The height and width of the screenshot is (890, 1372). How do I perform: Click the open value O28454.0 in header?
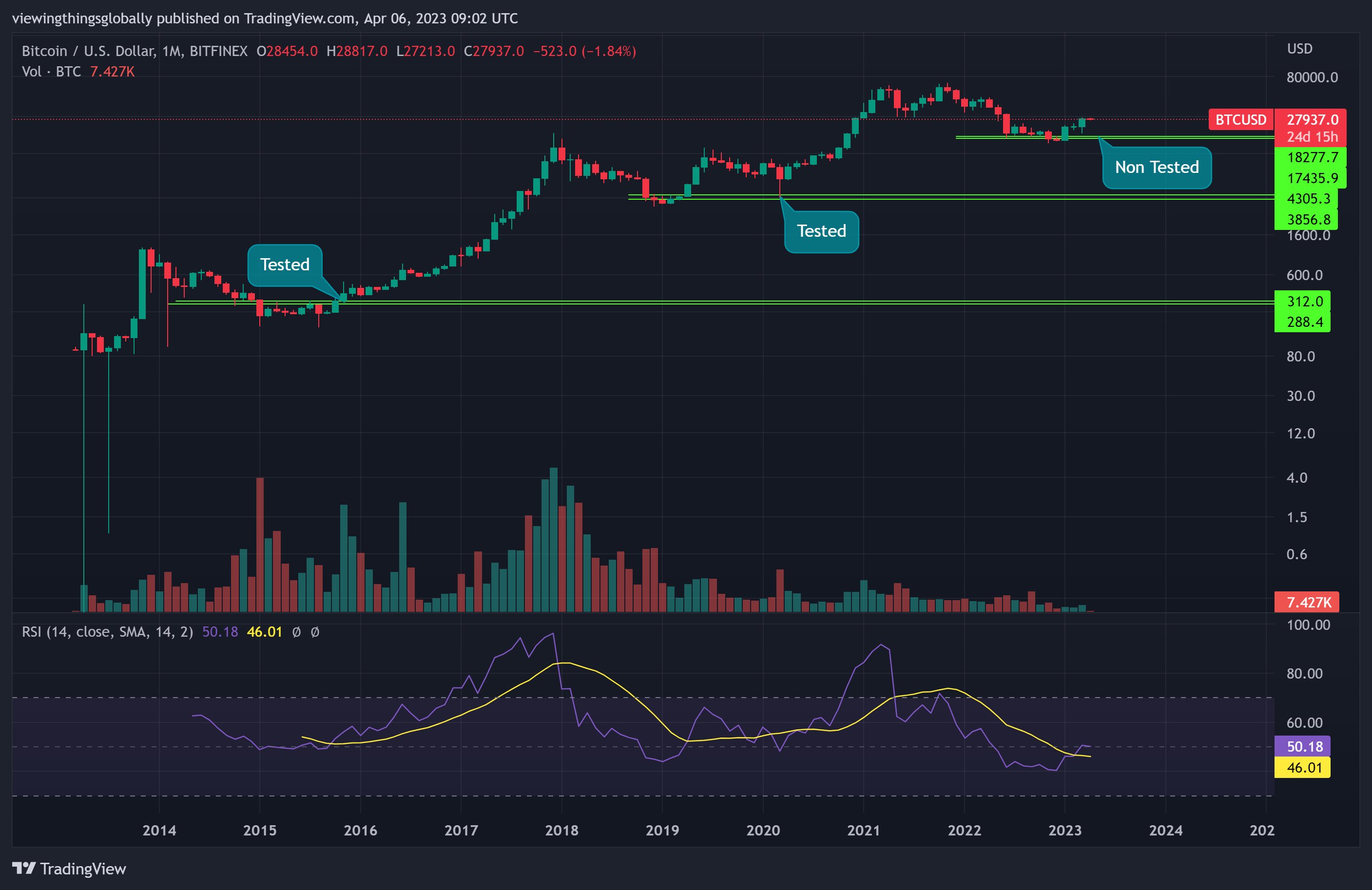tap(287, 51)
